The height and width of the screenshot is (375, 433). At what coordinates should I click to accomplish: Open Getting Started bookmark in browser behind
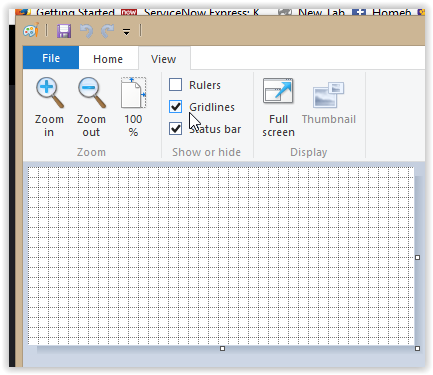click(65, 12)
